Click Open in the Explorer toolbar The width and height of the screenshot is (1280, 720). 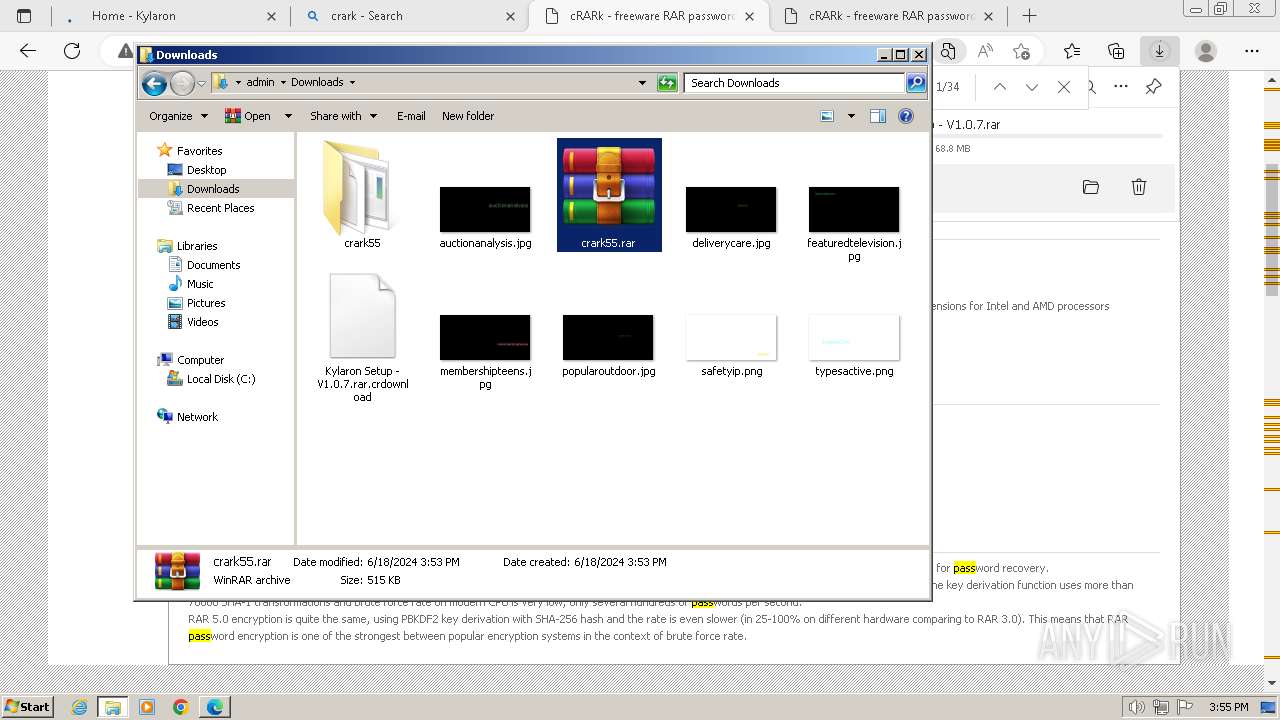coord(247,116)
